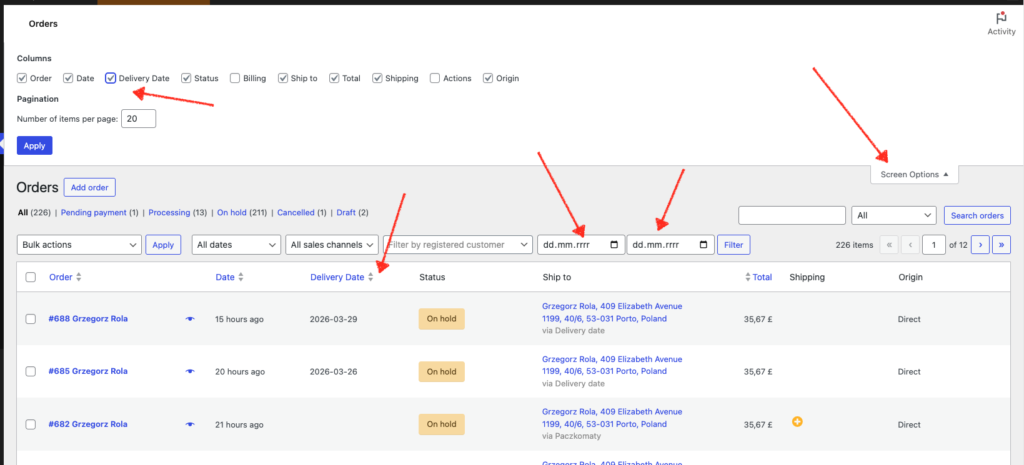Open the Bulk actions dropdown
The height and width of the screenshot is (465, 1024).
click(79, 245)
